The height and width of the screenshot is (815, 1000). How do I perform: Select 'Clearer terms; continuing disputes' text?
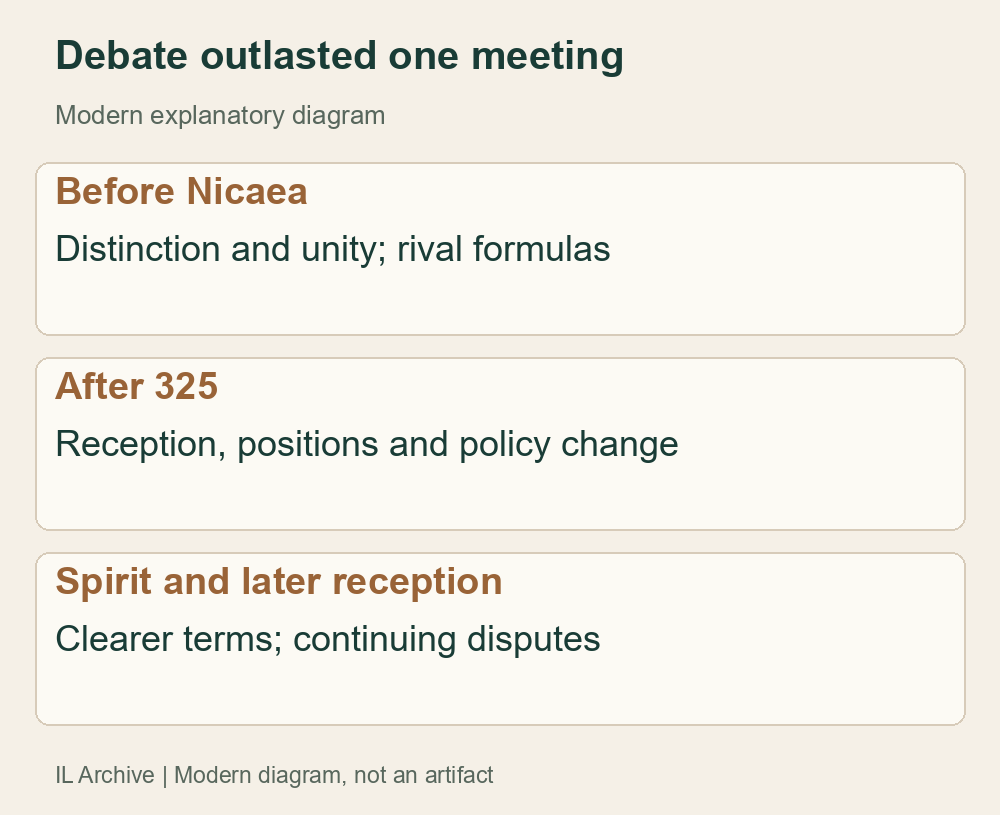click(328, 640)
